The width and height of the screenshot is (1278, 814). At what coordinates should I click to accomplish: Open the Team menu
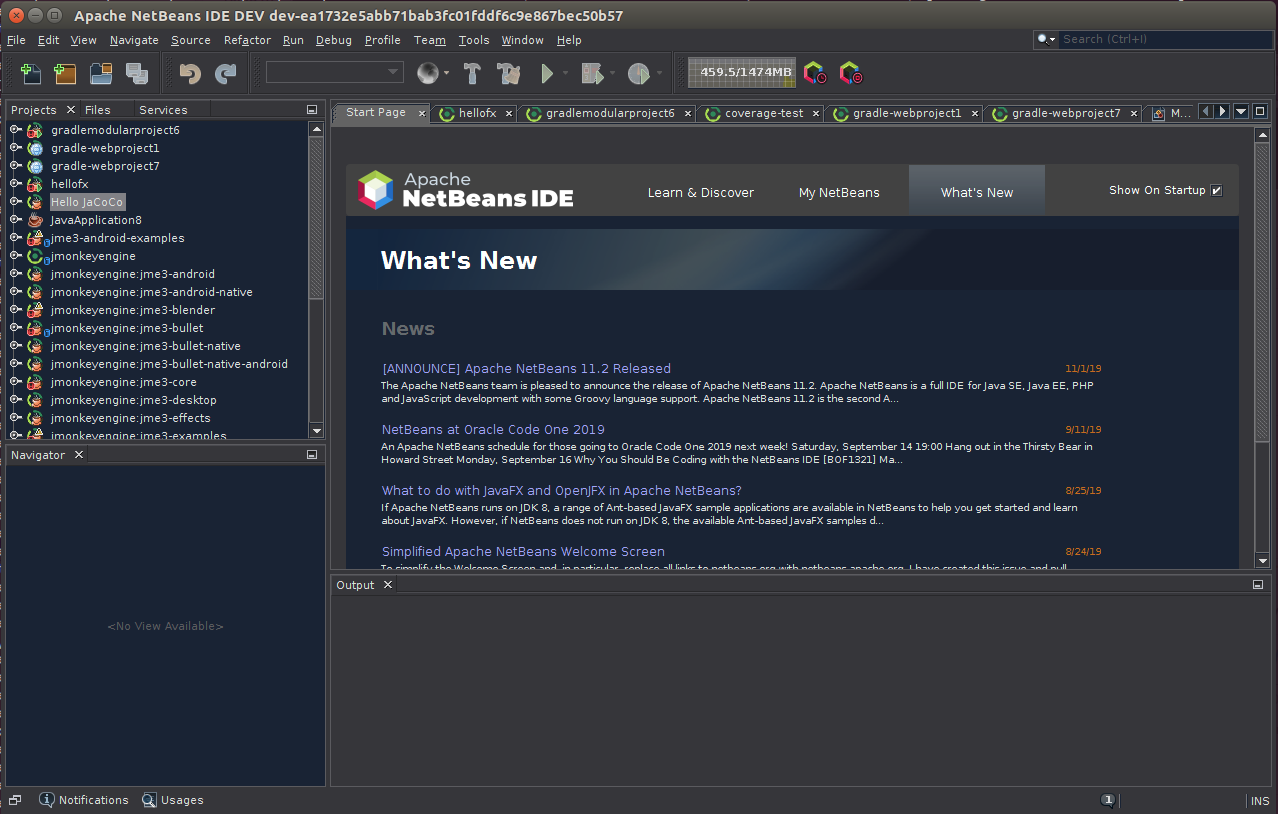coord(430,40)
